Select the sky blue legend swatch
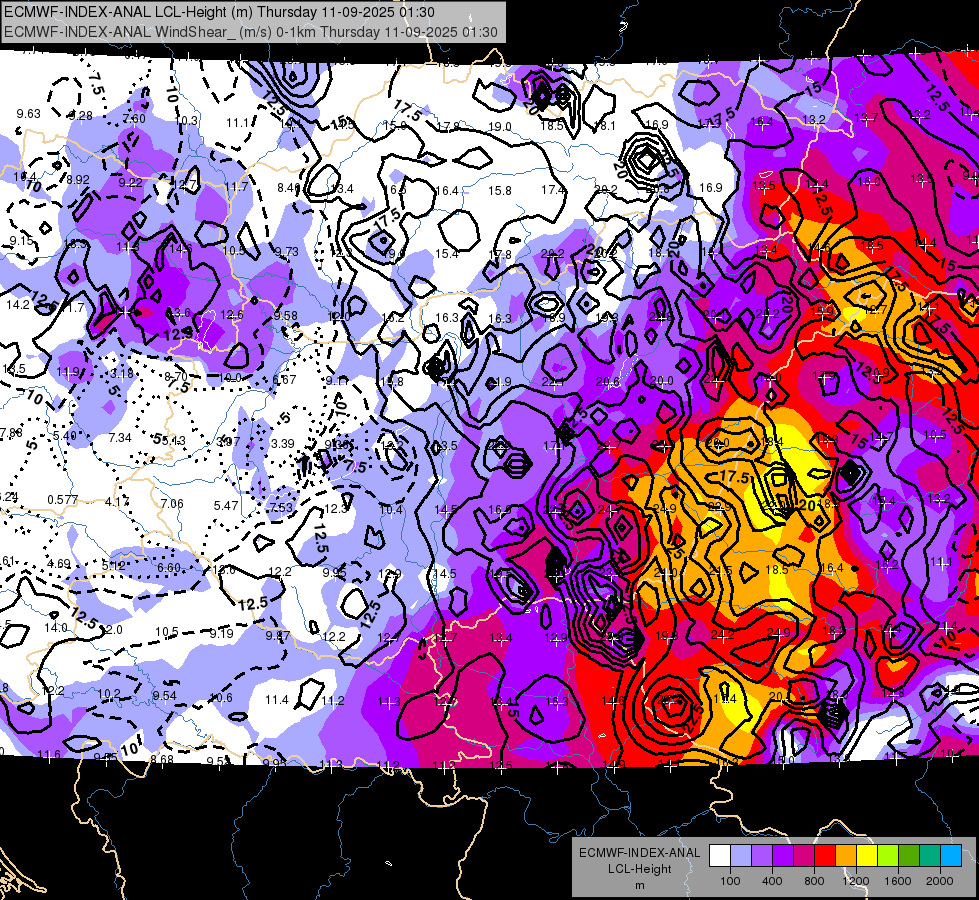Viewport: 979px width, 900px height. [x=951, y=856]
